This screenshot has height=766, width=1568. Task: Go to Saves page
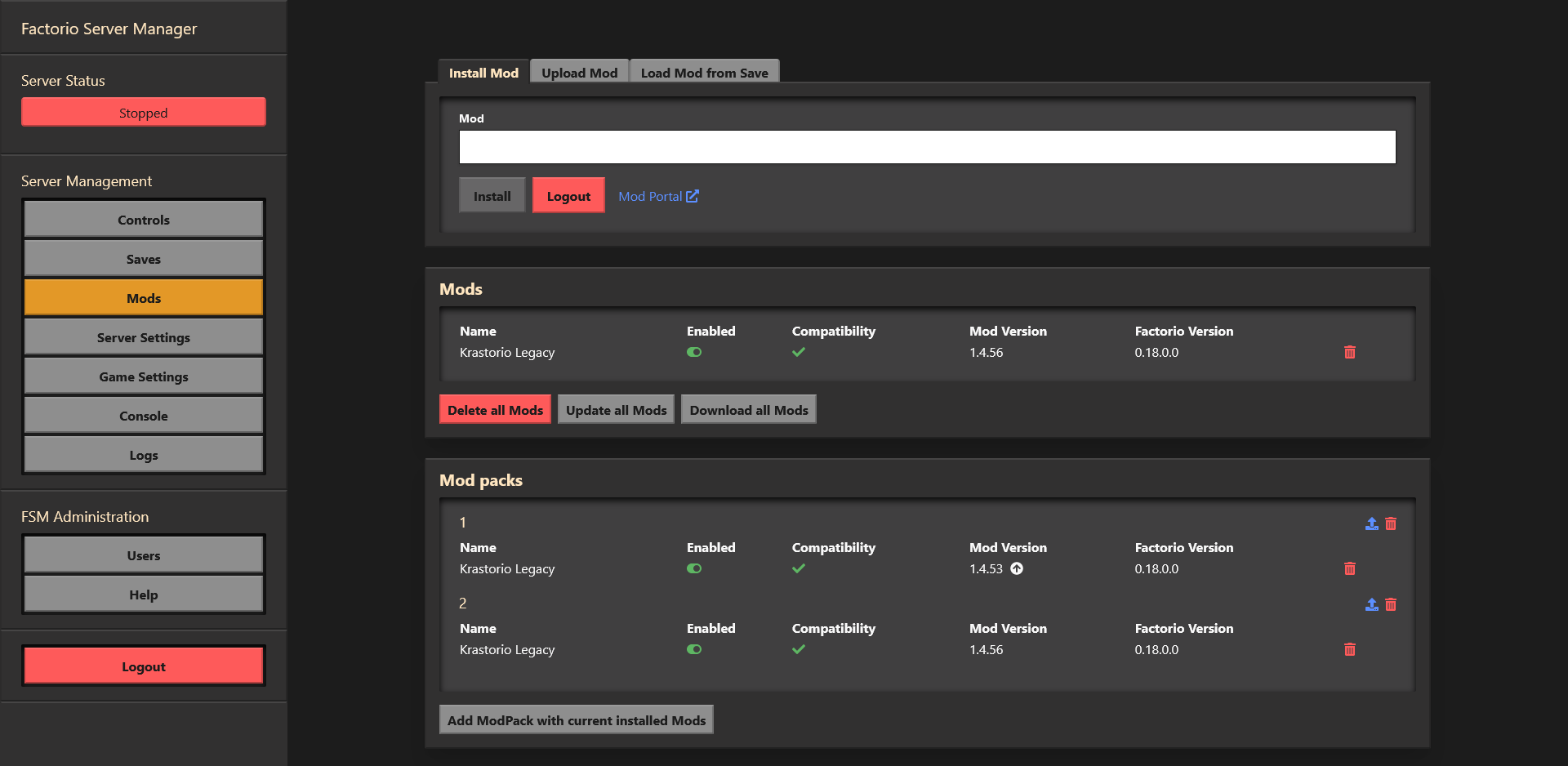[144, 259]
